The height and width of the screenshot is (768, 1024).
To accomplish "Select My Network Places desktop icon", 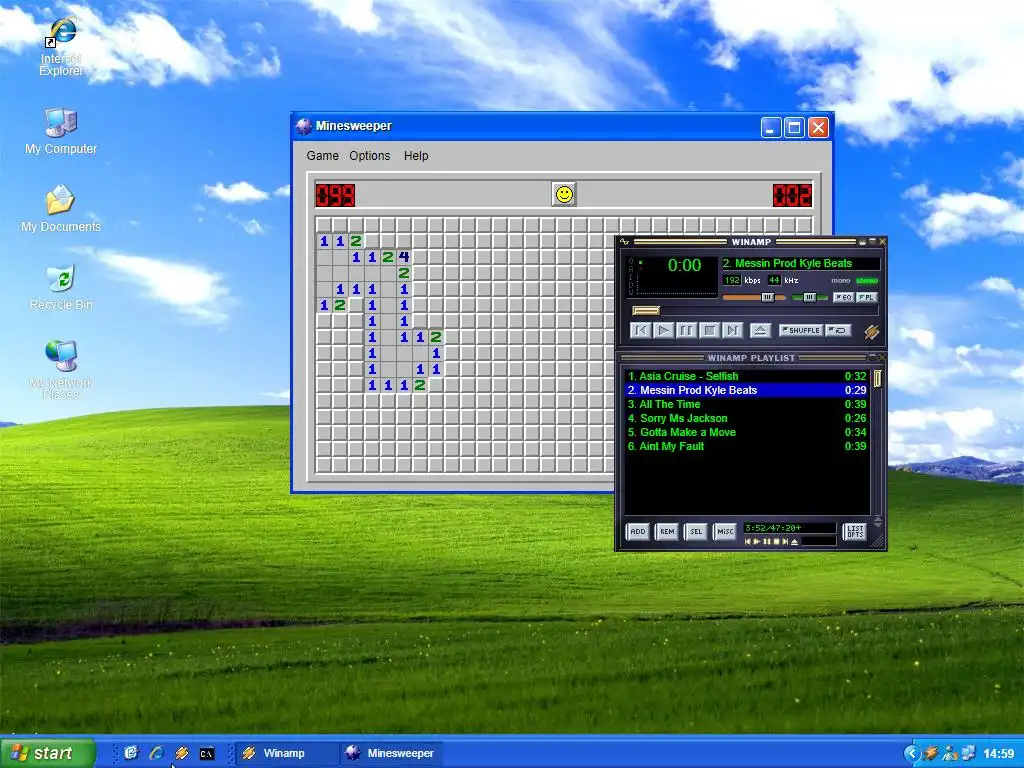I will (x=61, y=370).
